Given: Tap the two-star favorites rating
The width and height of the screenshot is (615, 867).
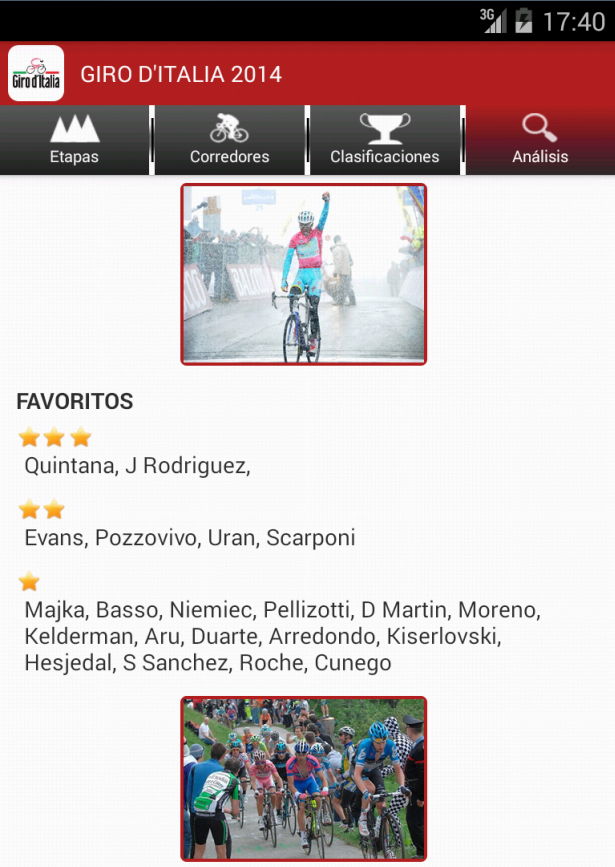Looking at the screenshot, I should point(41,509).
